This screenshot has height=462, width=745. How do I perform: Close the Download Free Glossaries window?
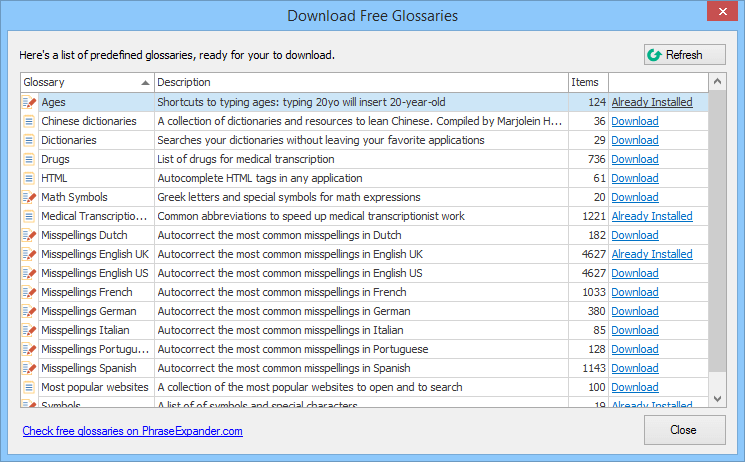pyautogui.click(x=722, y=11)
